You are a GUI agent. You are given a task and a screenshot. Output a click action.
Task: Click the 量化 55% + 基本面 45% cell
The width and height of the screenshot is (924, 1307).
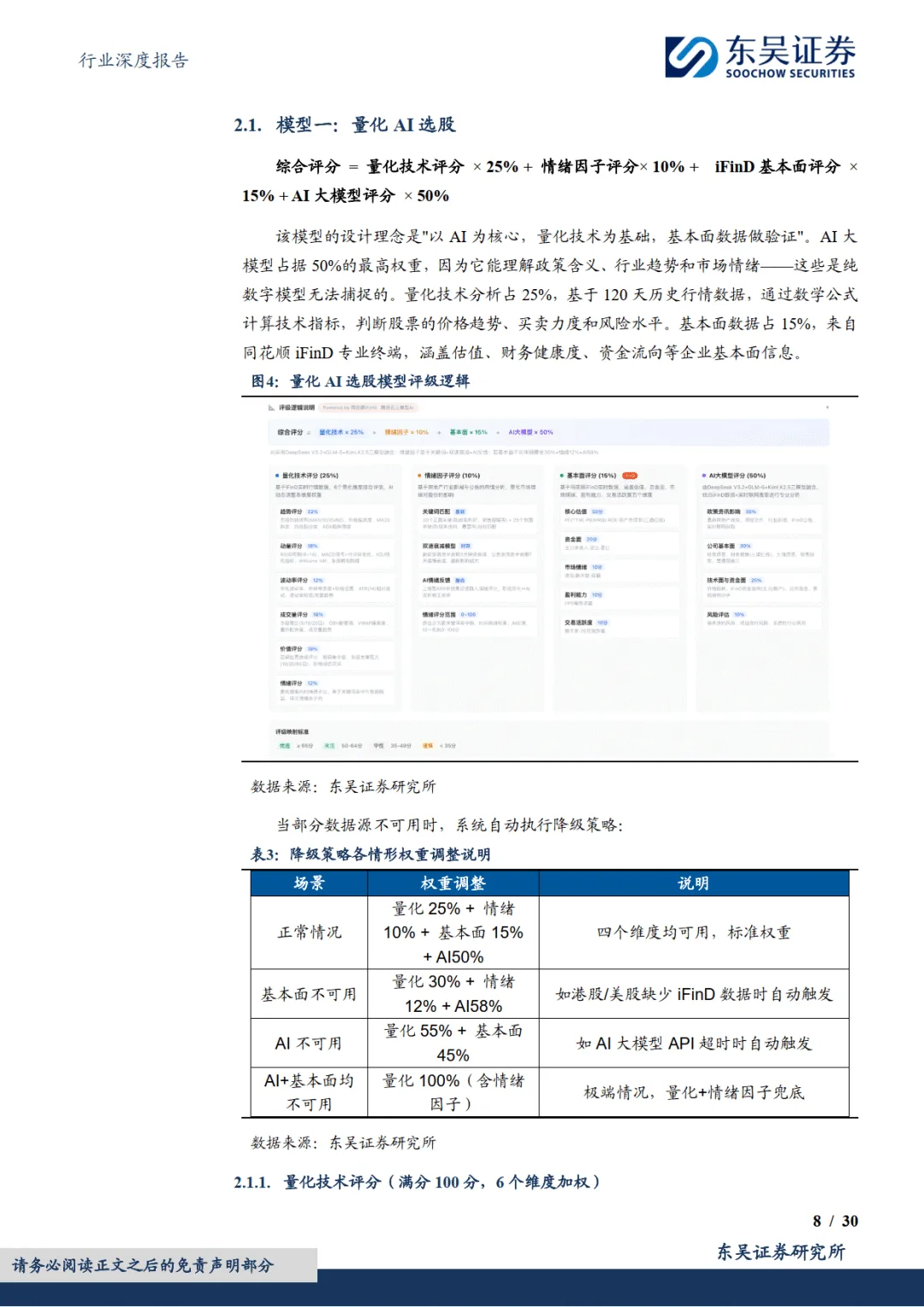(x=453, y=1044)
